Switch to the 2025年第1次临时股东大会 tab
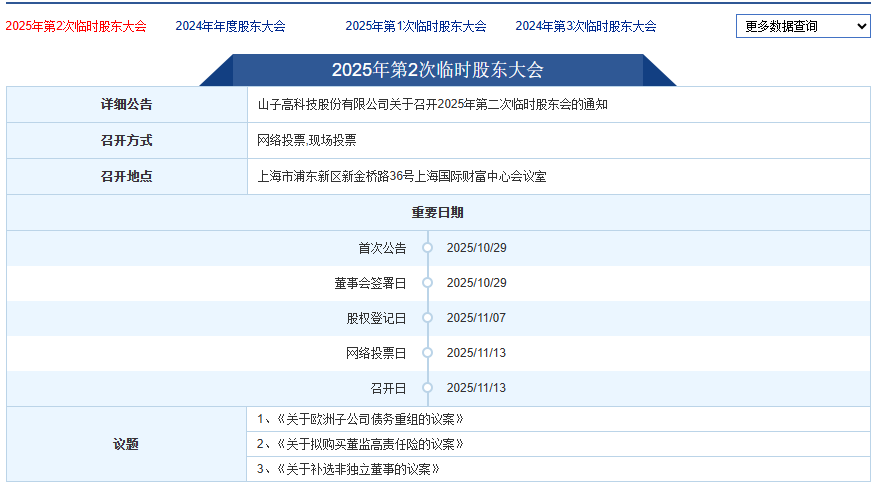 [x=416, y=26]
